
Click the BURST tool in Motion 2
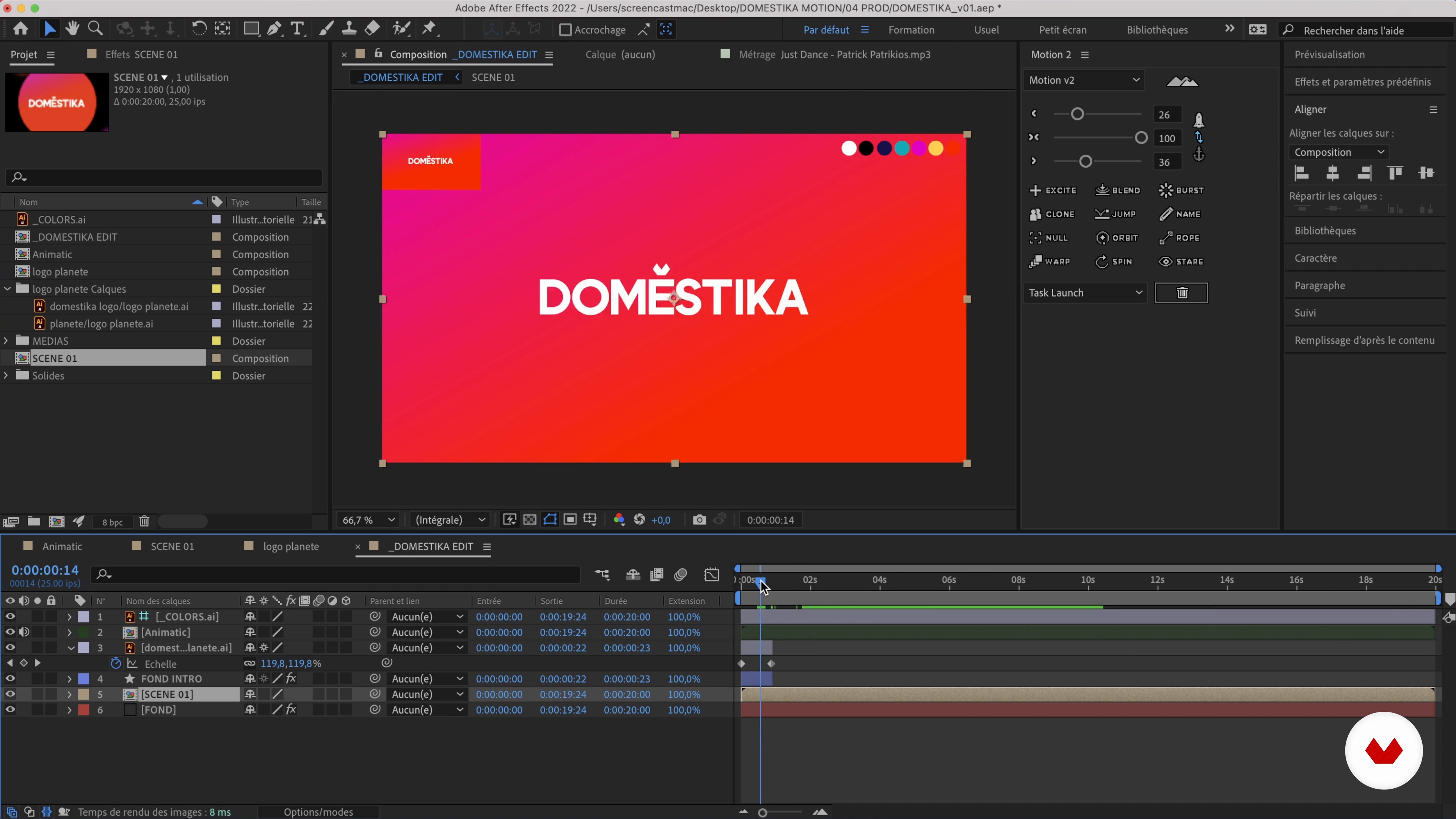pyautogui.click(x=1181, y=190)
